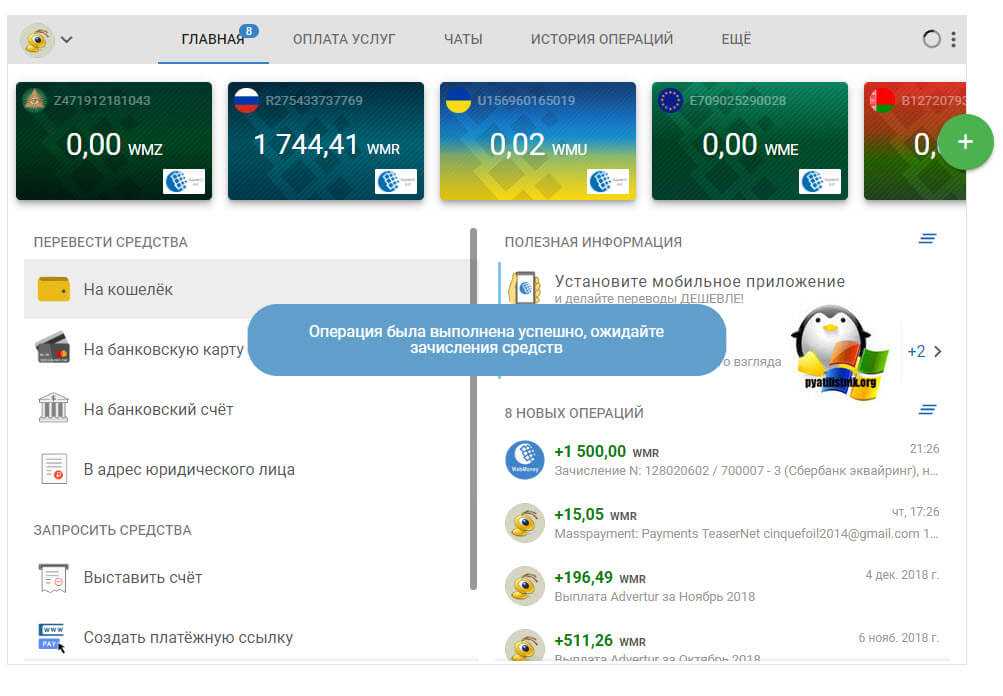Open filter menu for 8 новых операций
This screenshot has width=1003, height=696.
927,410
